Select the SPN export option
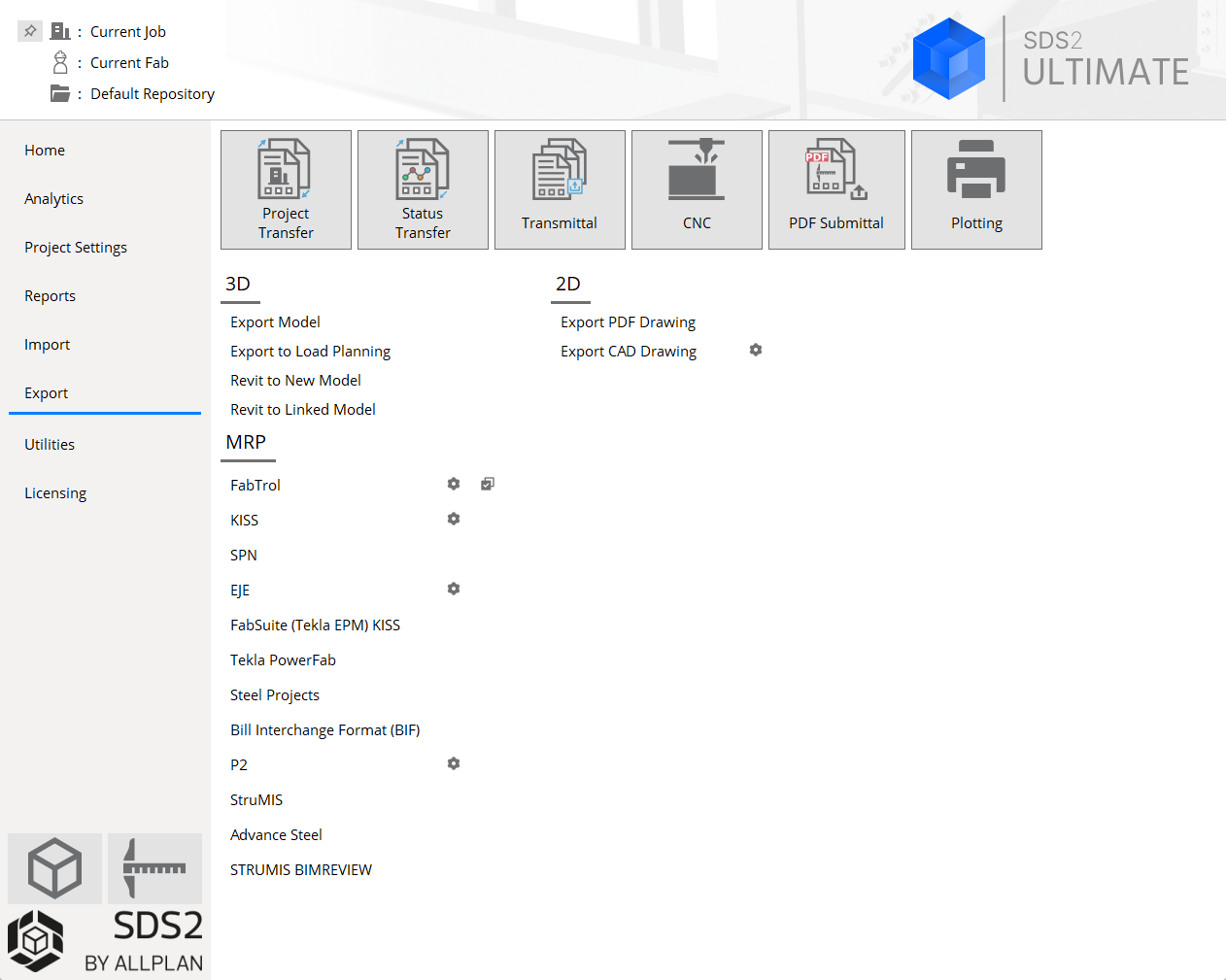 244,556
